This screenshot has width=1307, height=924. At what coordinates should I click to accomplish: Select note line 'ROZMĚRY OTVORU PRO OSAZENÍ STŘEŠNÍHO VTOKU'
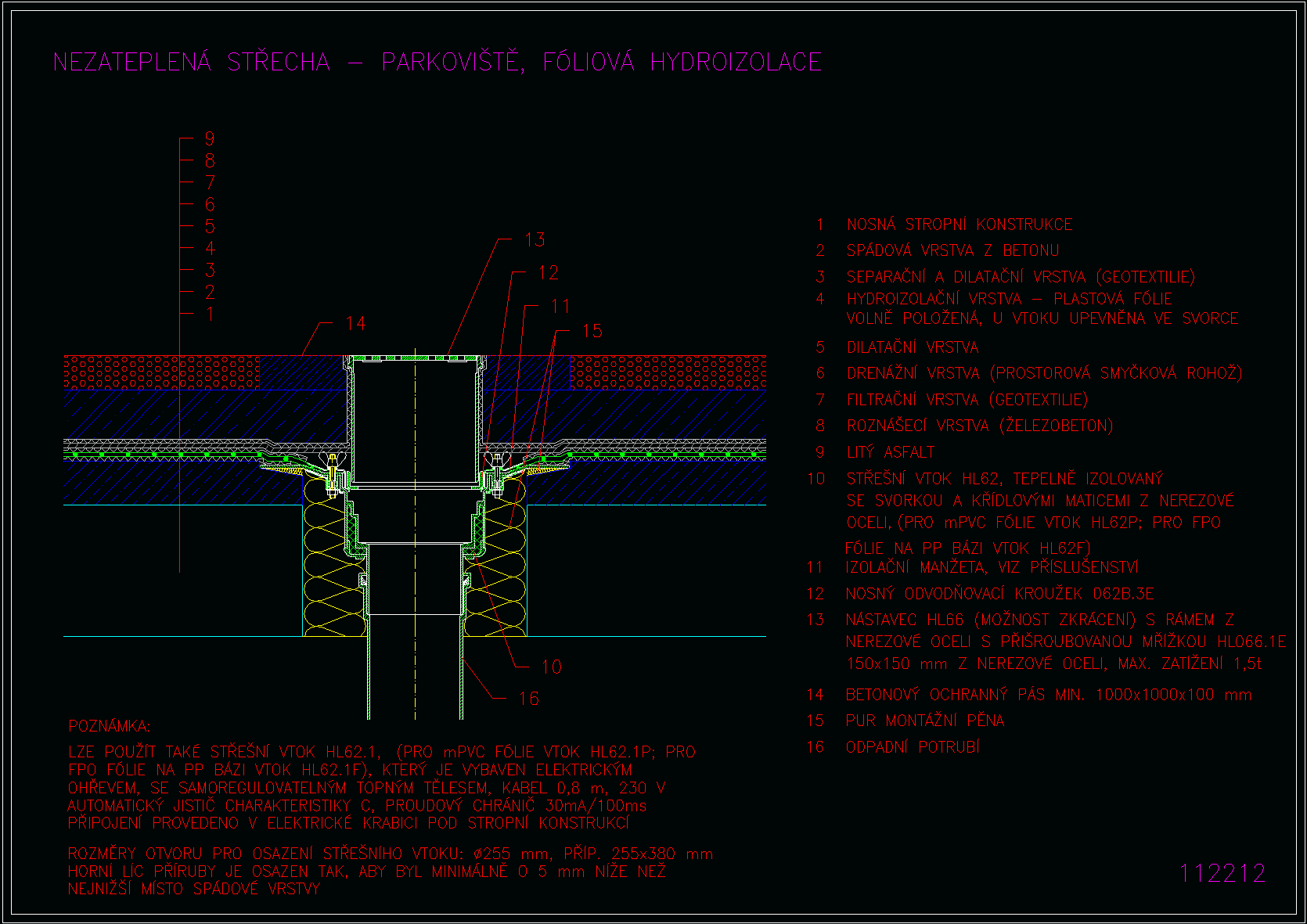[391, 854]
